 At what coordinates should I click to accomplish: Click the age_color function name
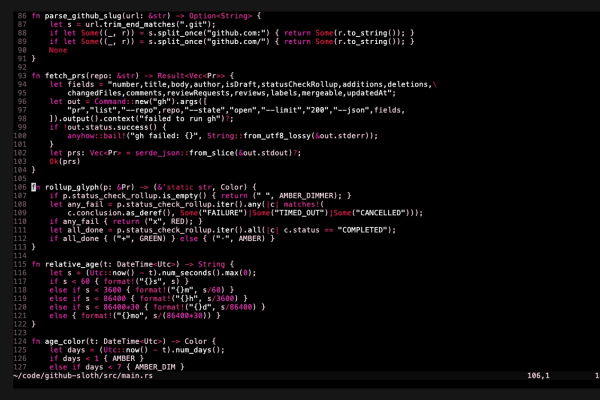point(65,341)
